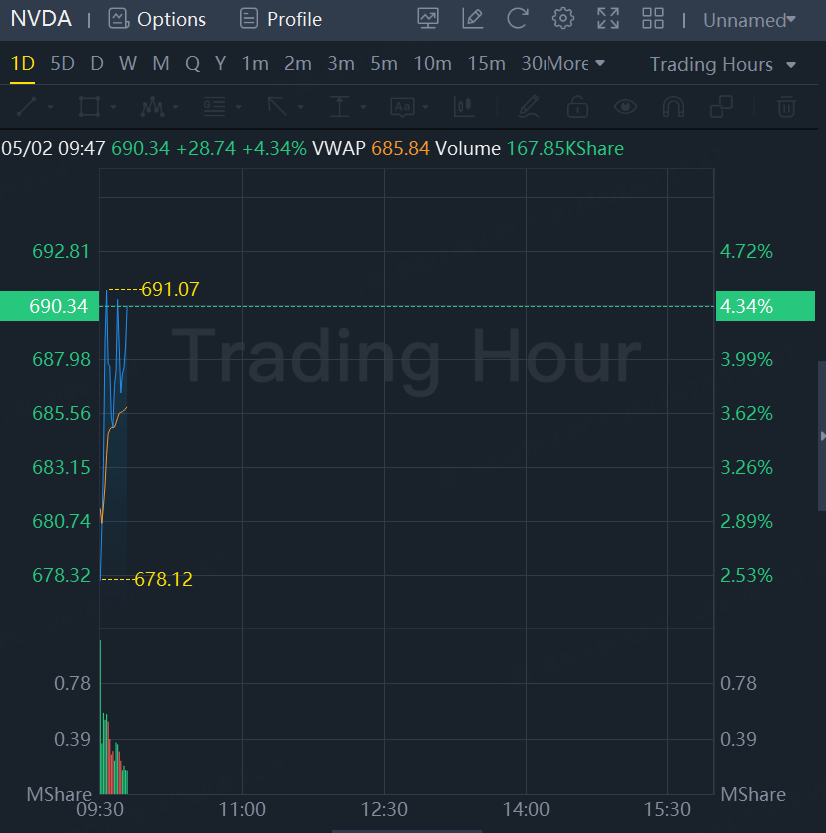Select the 1m interval
Image resolution: width=826 pixels, height=833 pixels.
tap(255, 64)
